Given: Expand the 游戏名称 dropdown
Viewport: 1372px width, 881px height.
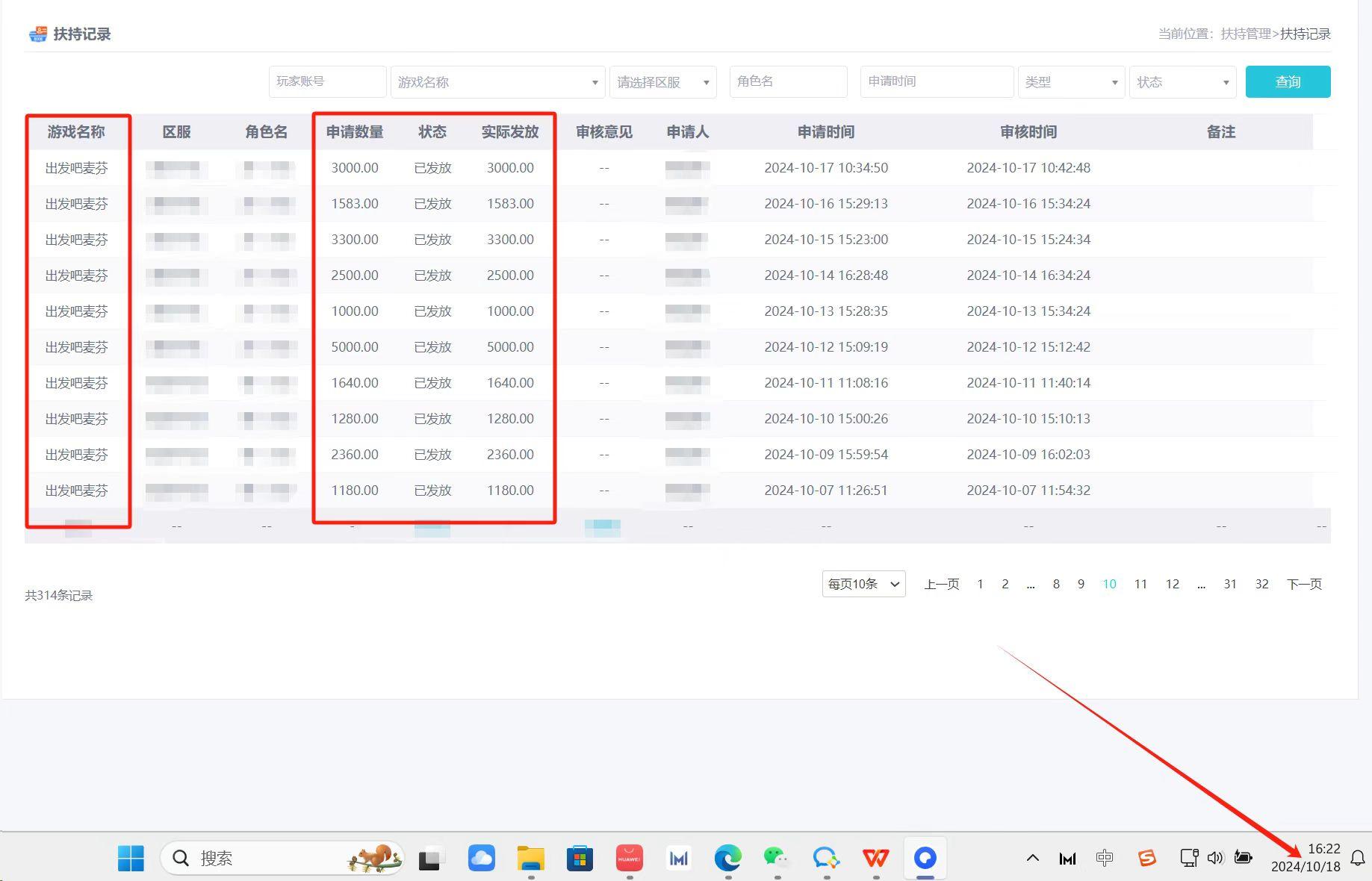Looking at the screenshot, I should (x=497, y=82).
